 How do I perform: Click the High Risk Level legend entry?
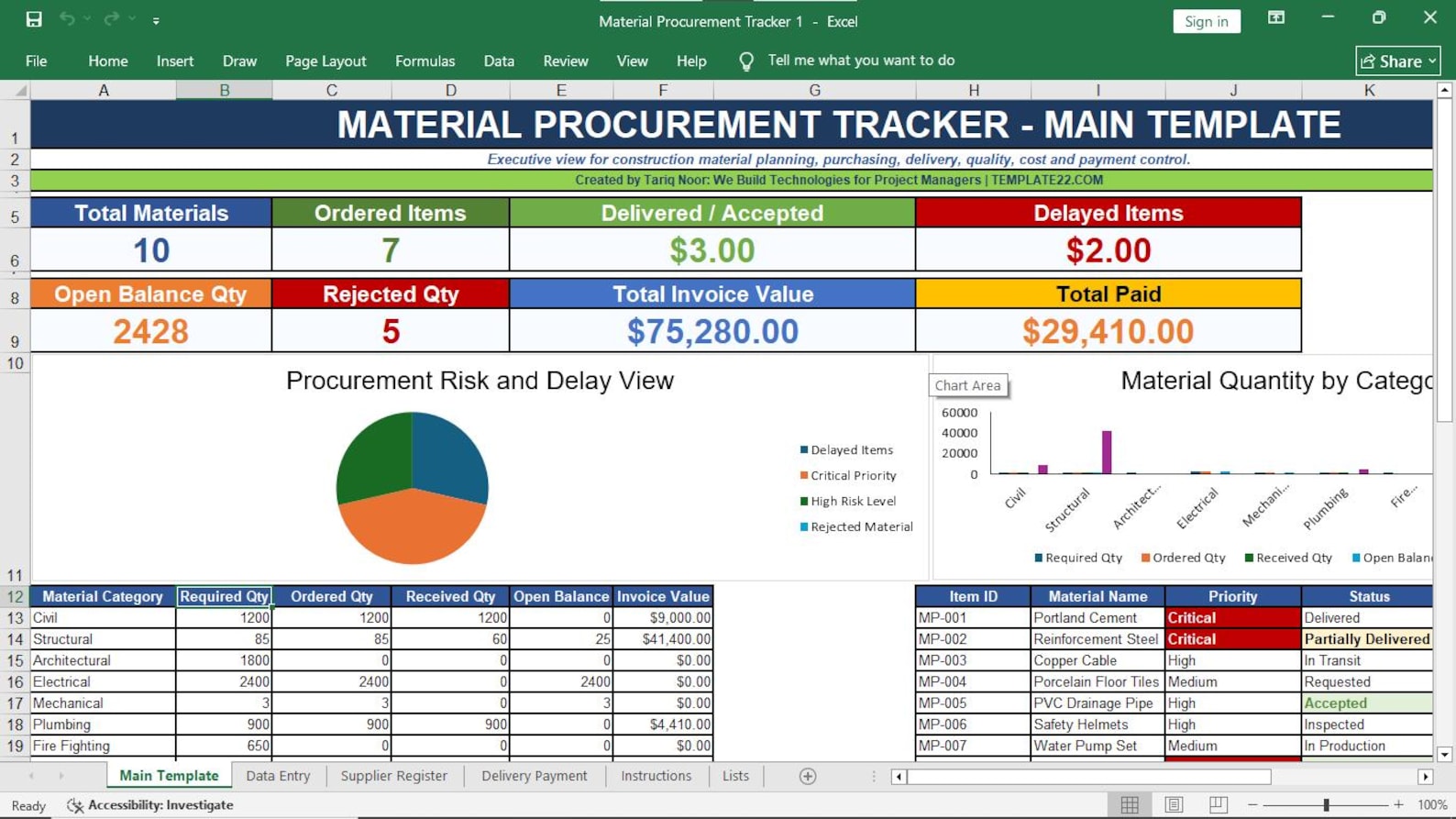(x=848, y=502)
